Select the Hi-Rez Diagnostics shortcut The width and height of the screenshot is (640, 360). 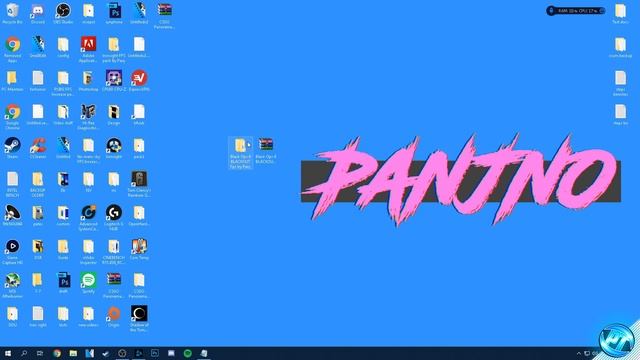coord(89,111)
